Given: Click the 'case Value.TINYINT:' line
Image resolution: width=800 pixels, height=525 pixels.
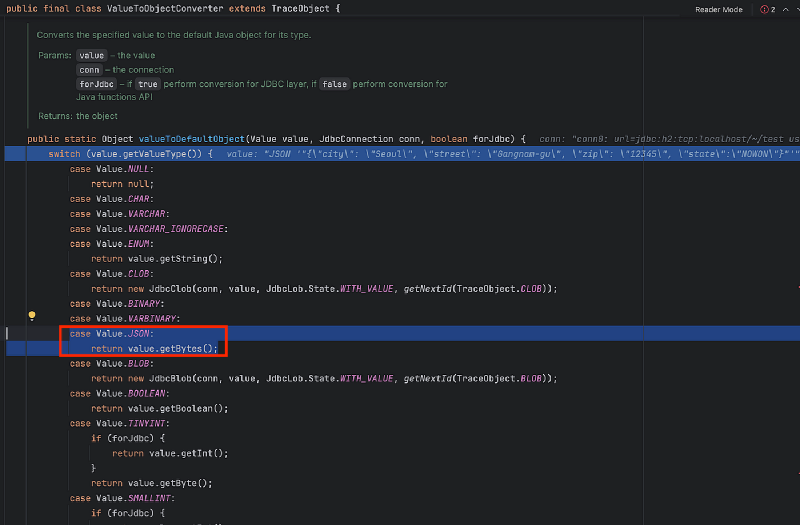Looking at the screenshot, I should click(x=119, y=423).
